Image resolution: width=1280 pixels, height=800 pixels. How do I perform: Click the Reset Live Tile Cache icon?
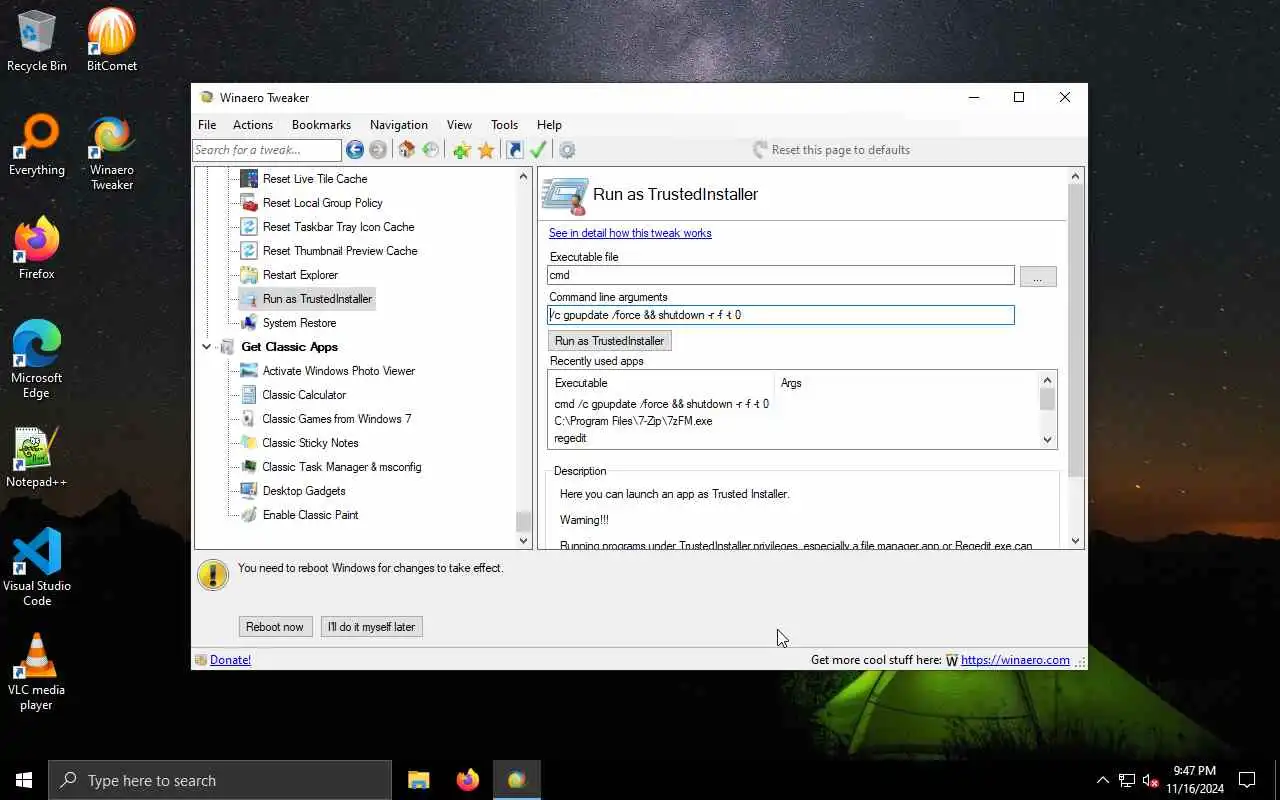[x=249, y=179]
